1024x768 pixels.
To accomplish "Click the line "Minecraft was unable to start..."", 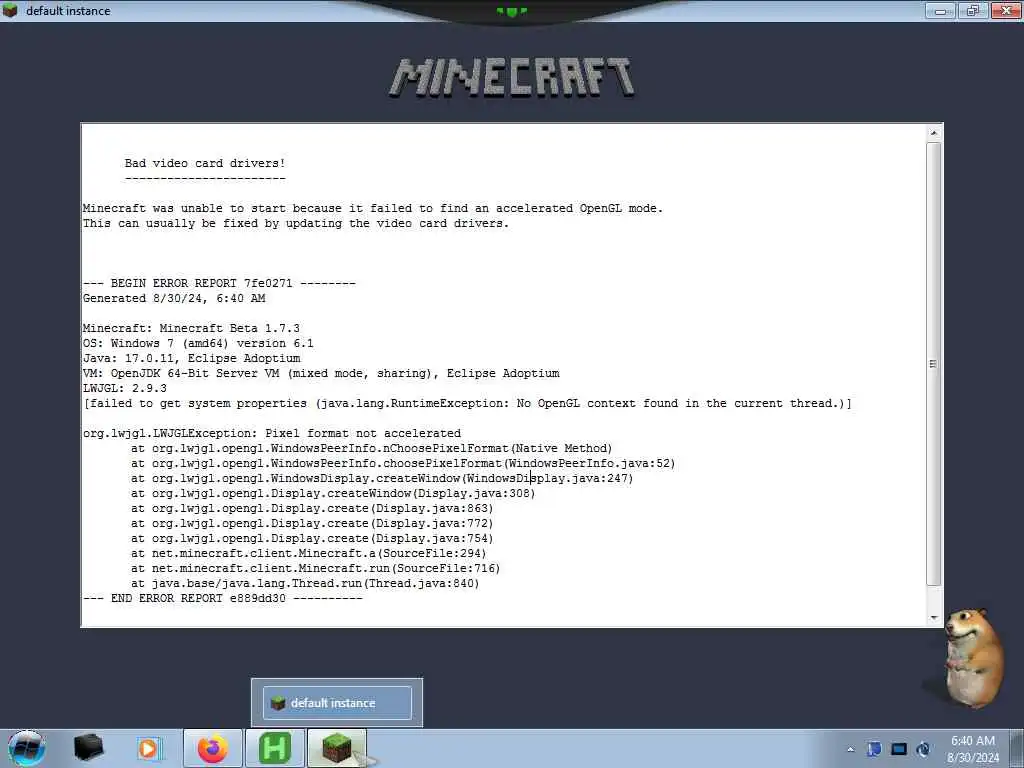I will click(x=373, y=208).
